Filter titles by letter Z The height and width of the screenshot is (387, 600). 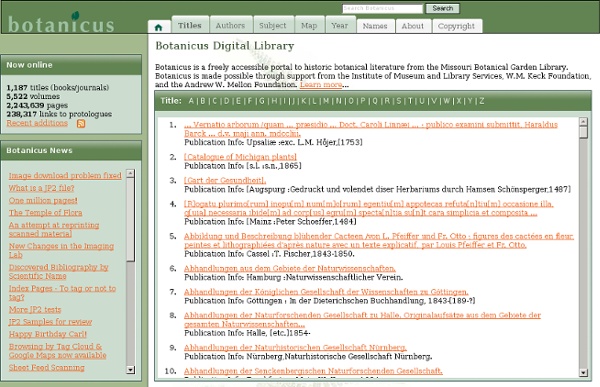tap(482, 101)
